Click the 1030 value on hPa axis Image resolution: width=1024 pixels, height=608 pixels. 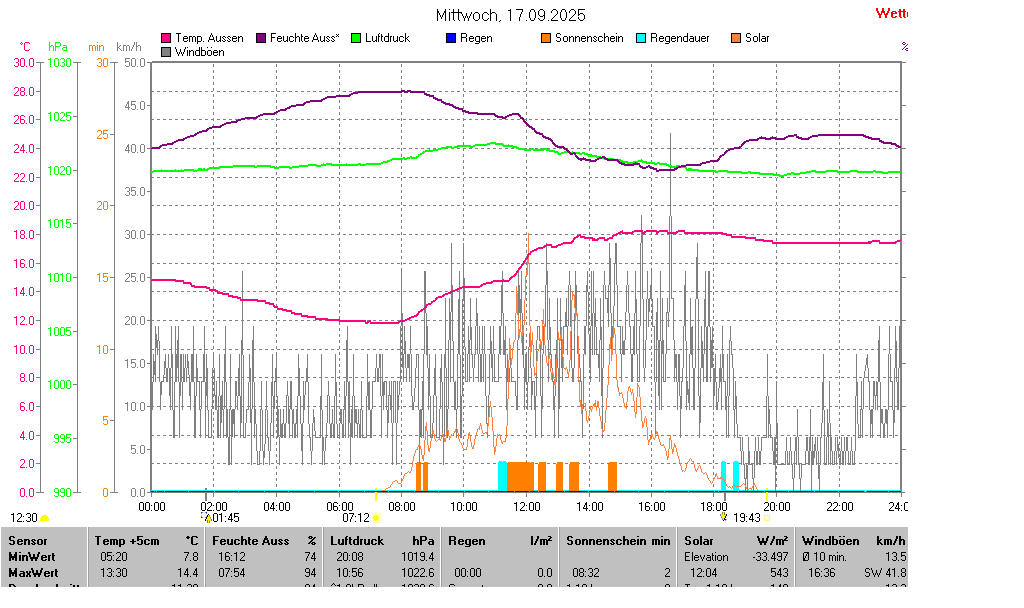(59, 63)
